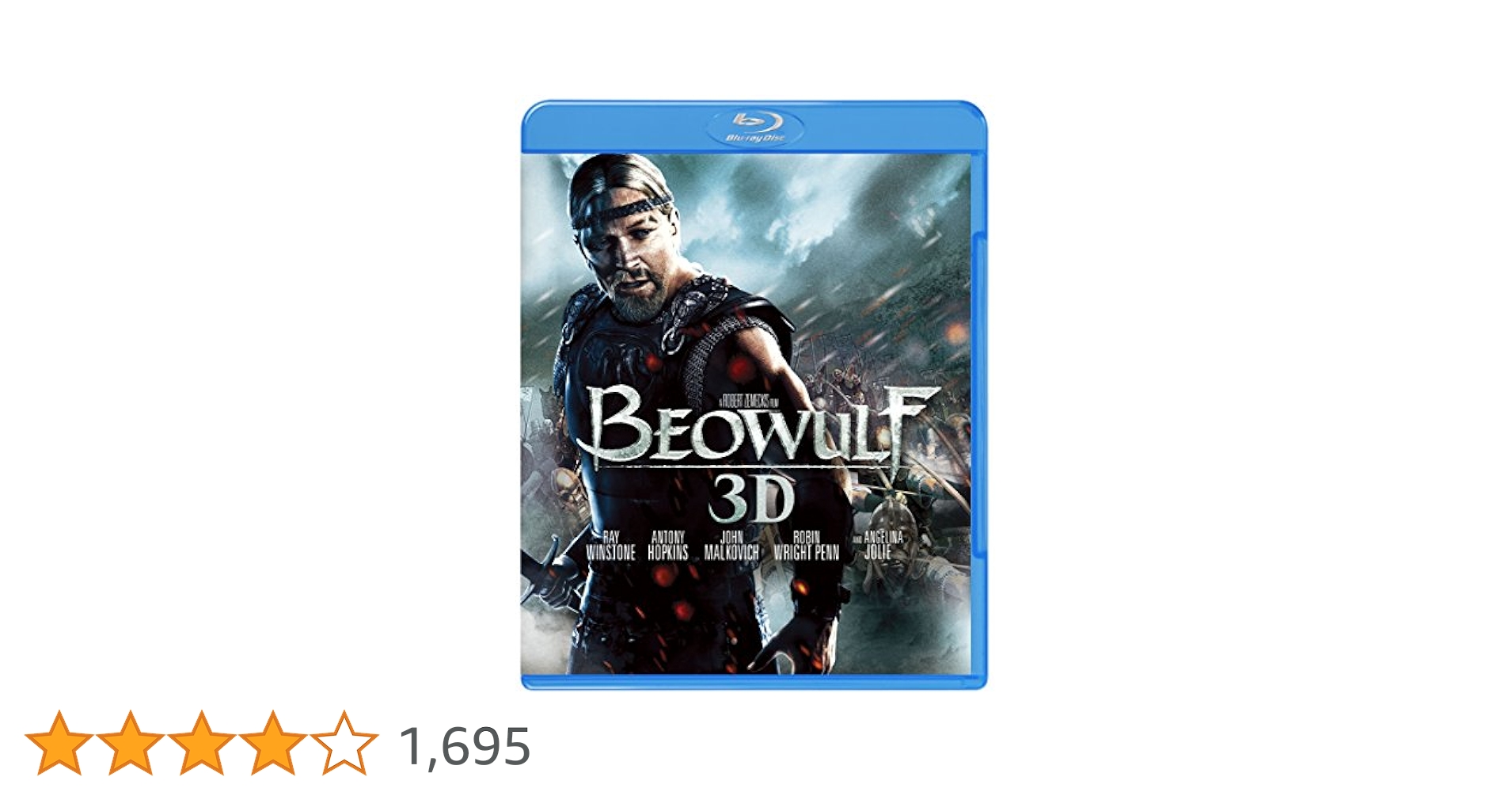
Task: Open the 1,695 ratings count
Action: click(x=465, y=746)
